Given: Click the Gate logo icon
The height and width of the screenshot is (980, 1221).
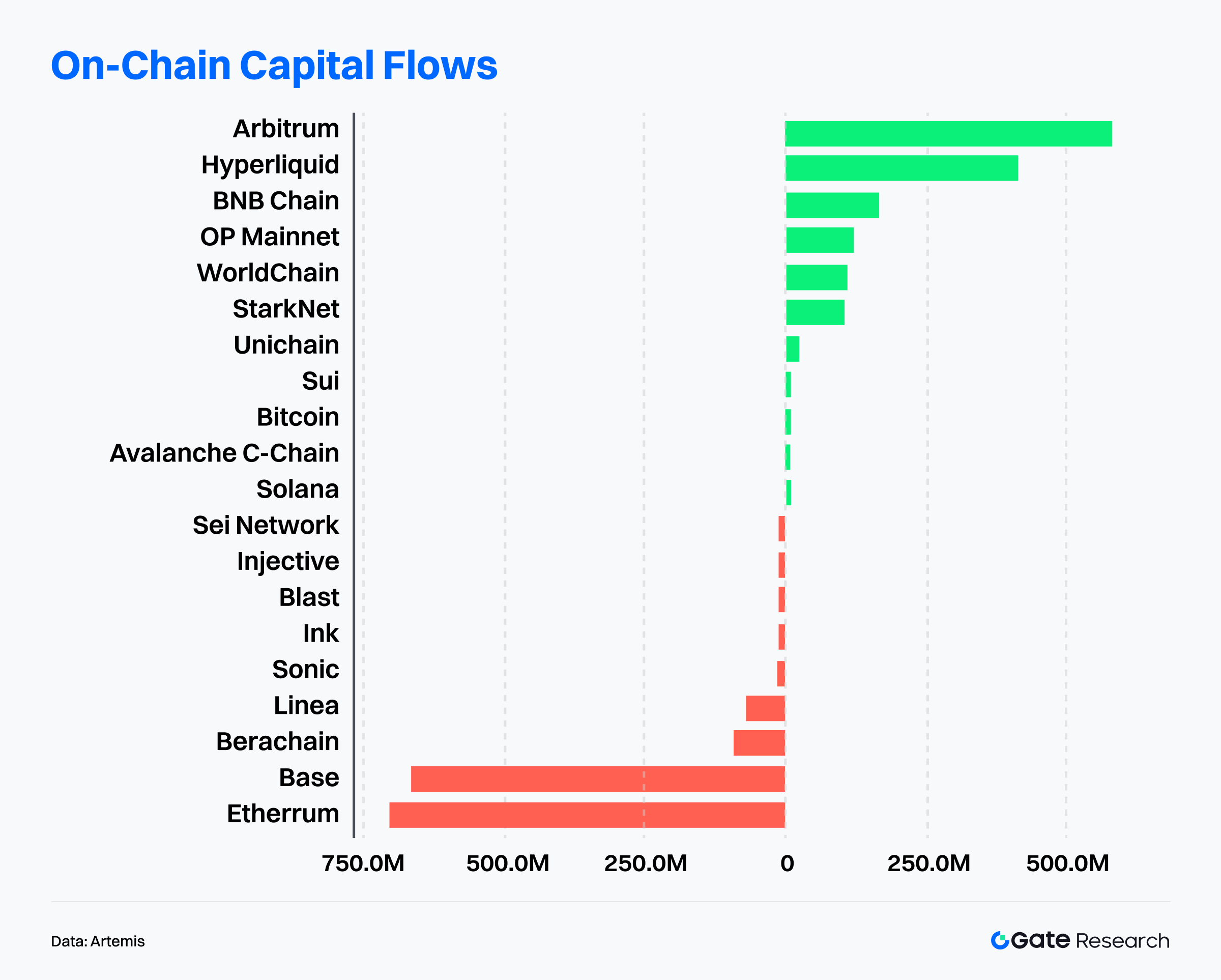Looking at the screenshot, I should click(1000, 940).
